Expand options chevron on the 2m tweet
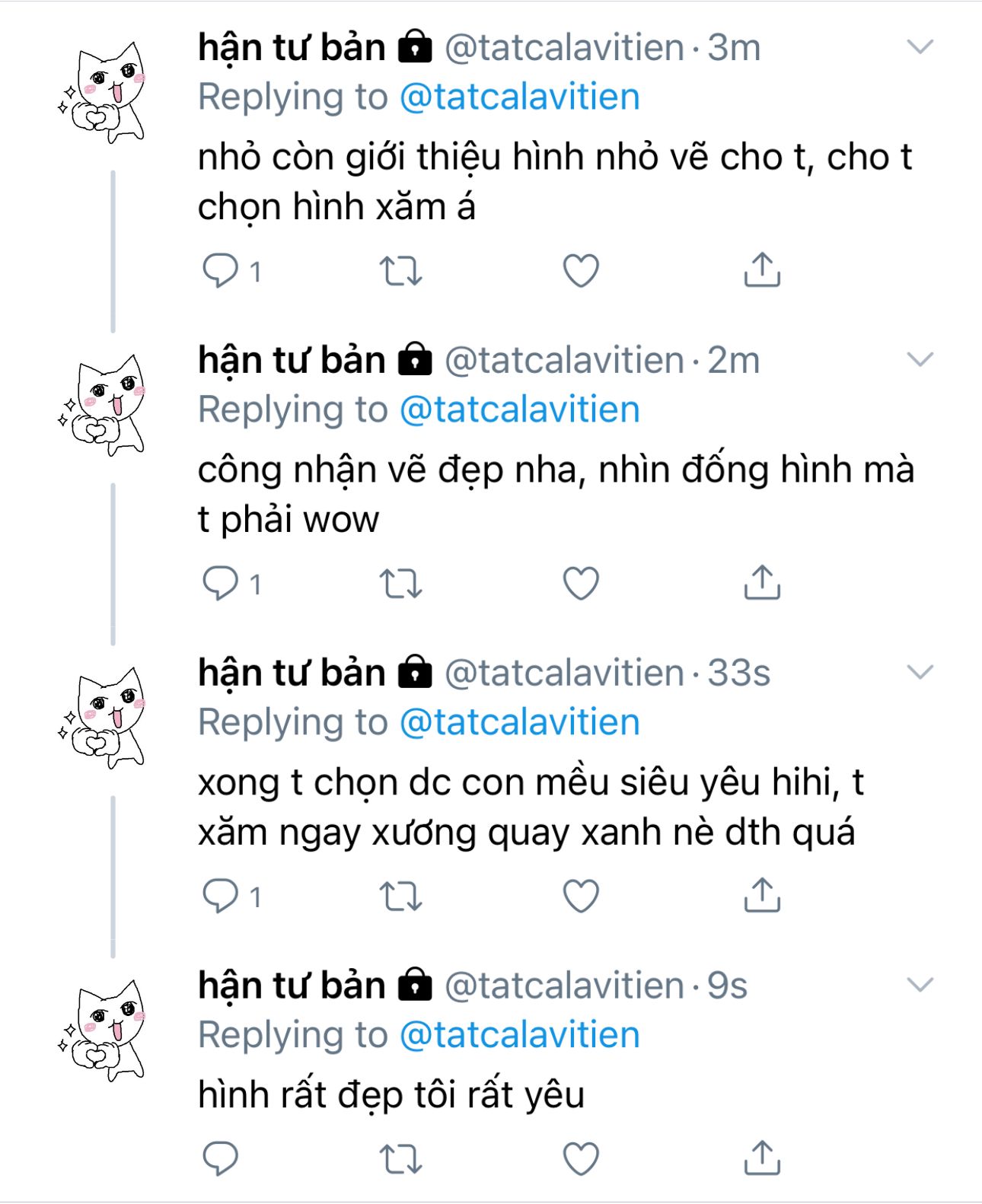This screenshot has width=982, height=1204. [920, 360]
